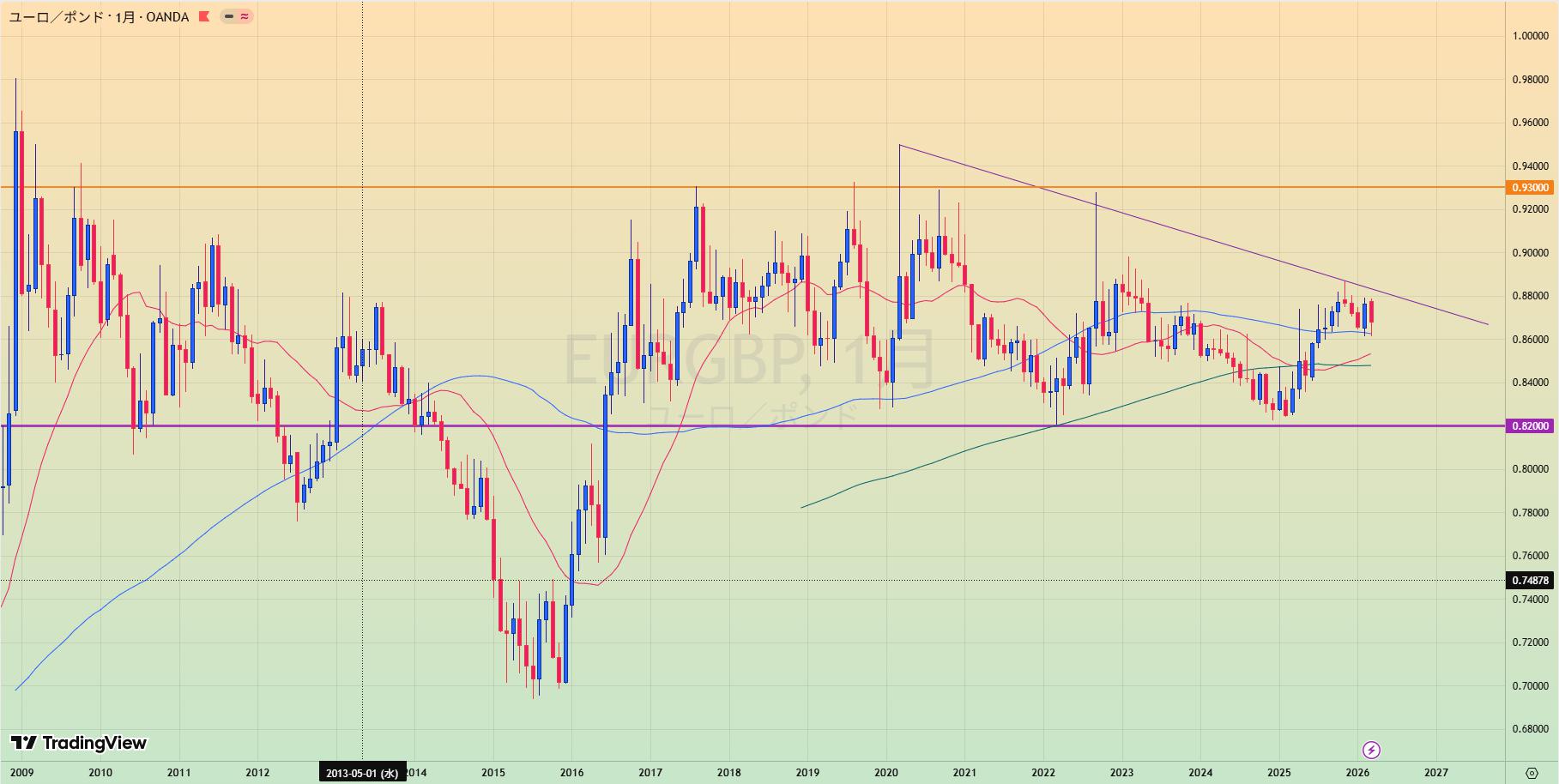Open chart settings hexagon gear icon
The height and width of the screenshot is (784, 1559).
coord(1532,773)
